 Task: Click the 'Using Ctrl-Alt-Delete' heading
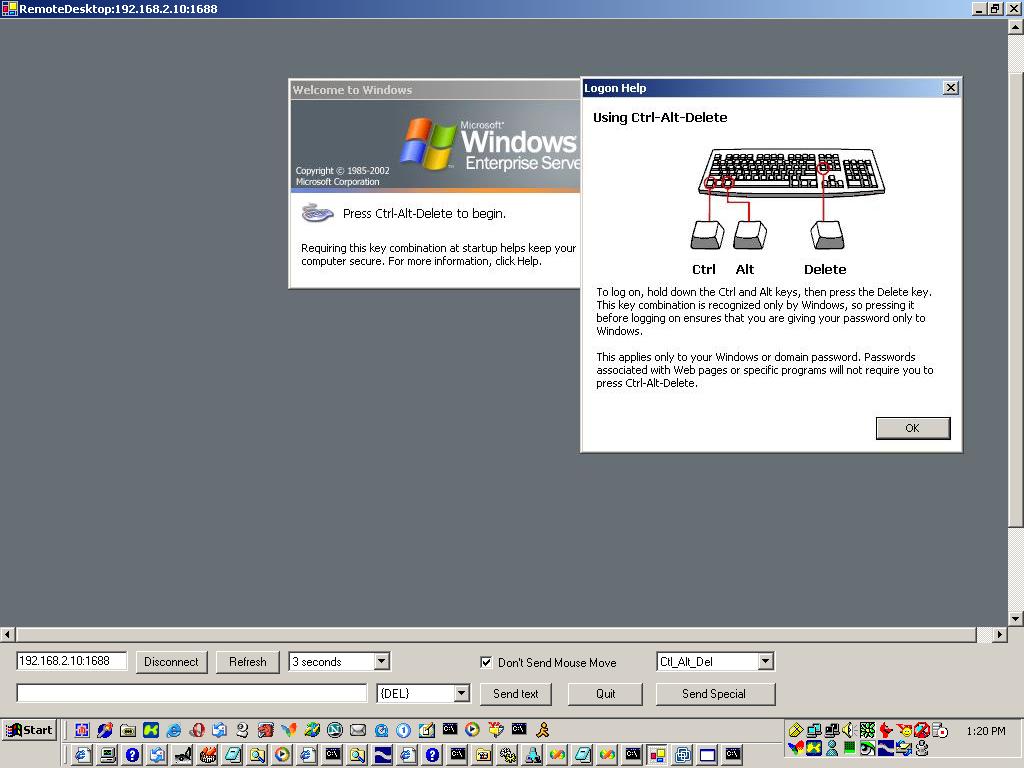click(660, 118)
